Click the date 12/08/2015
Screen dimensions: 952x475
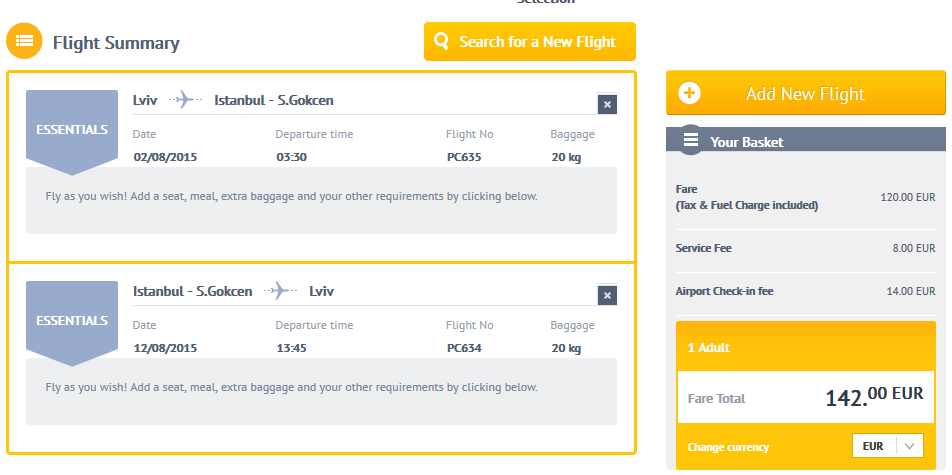pos(165,348)
